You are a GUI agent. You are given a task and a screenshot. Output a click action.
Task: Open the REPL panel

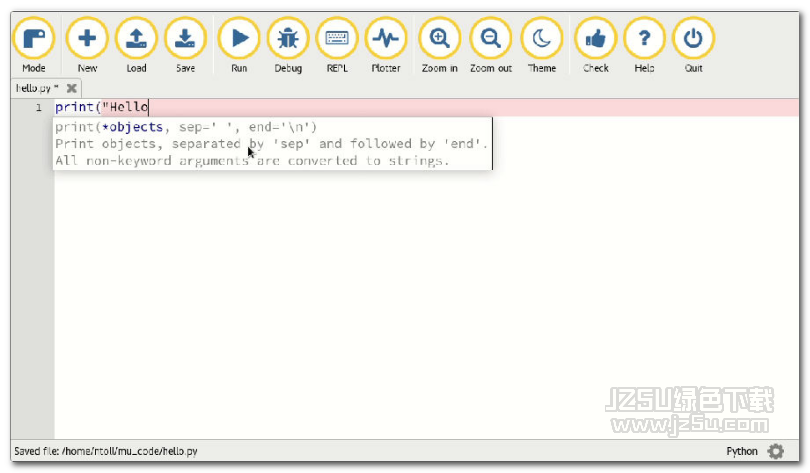(337, 45)
